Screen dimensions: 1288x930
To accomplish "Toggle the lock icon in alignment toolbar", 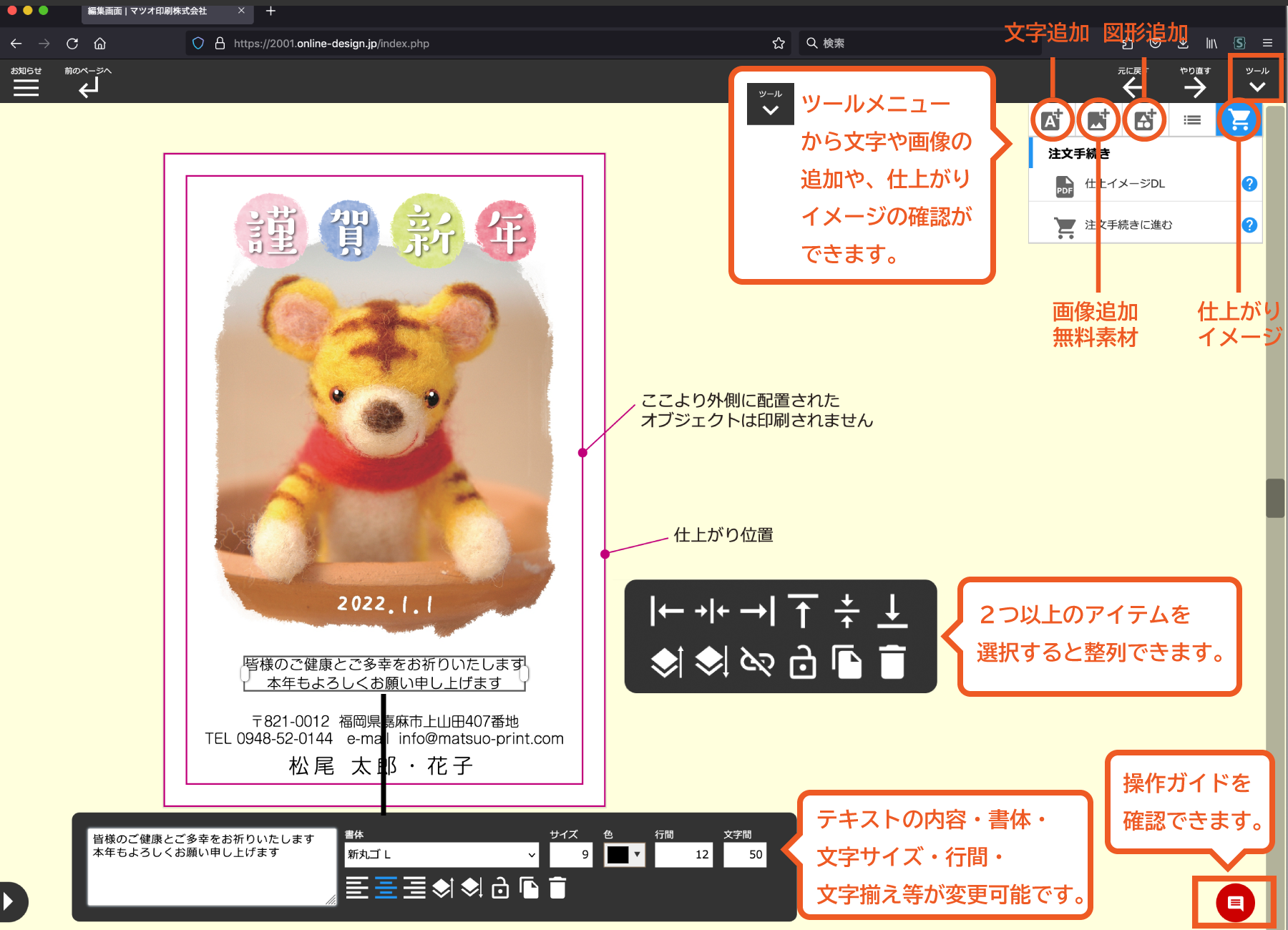I will (803, 662).
